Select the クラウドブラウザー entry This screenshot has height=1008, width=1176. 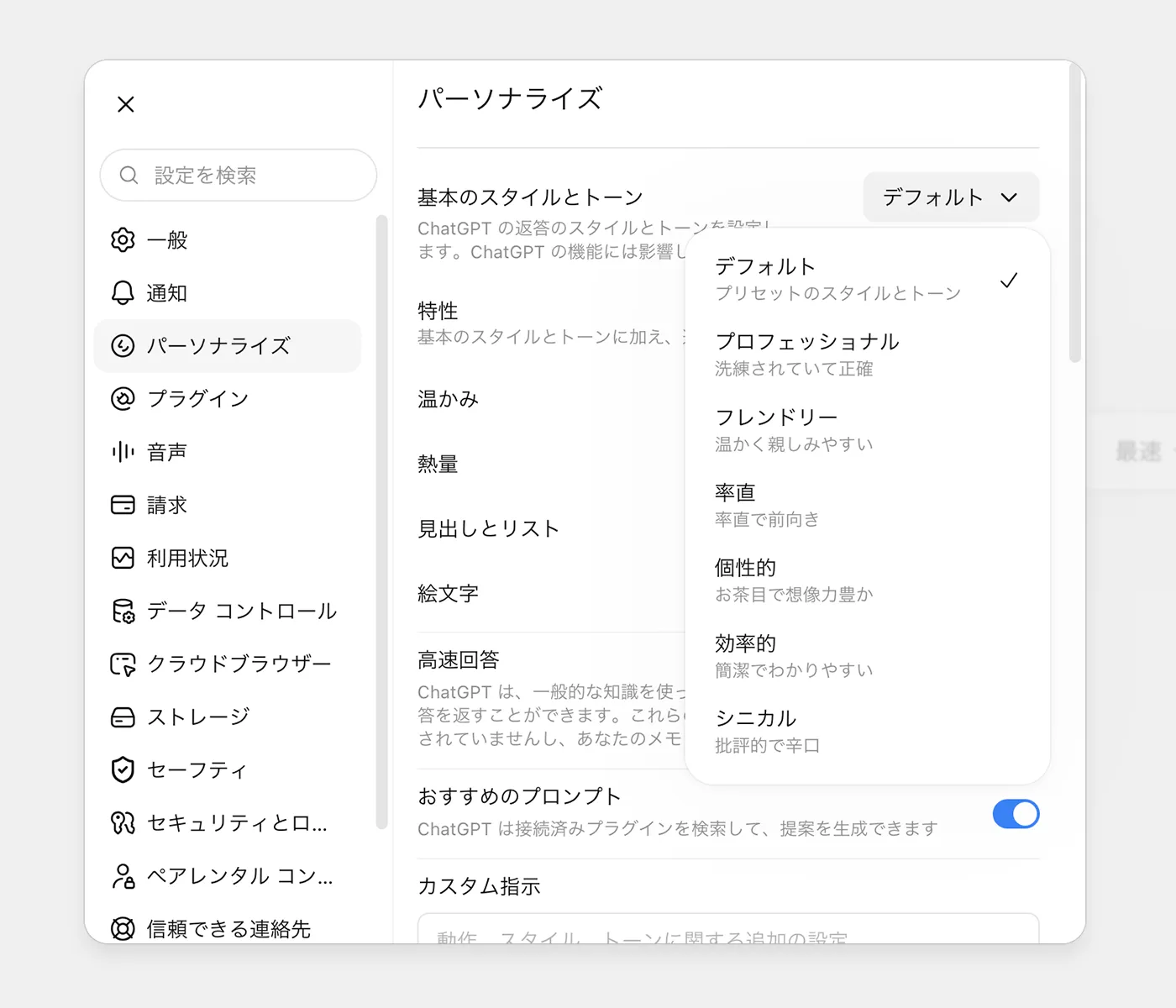pos(228,664)
